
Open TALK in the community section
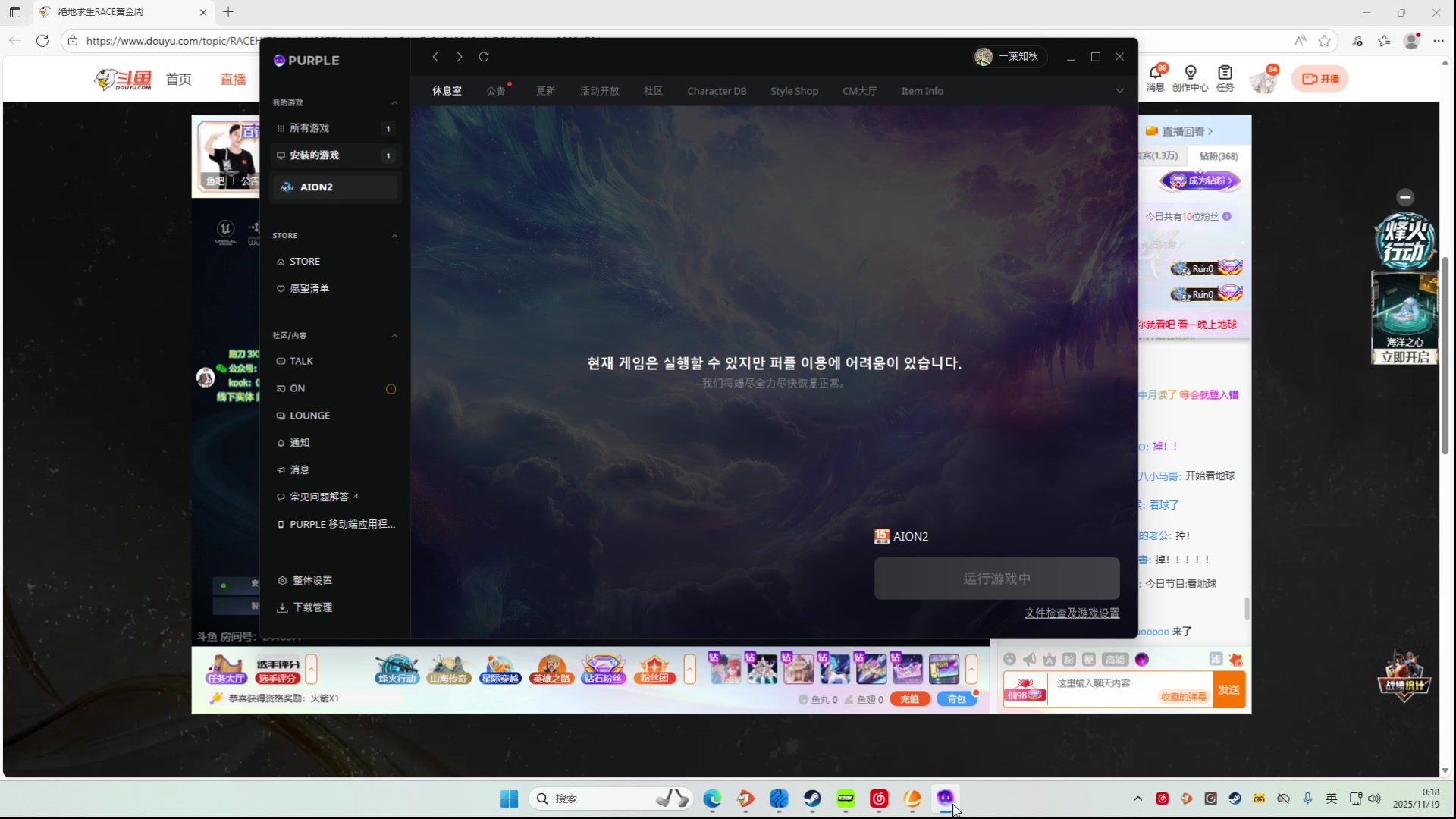tap(300, 361)
